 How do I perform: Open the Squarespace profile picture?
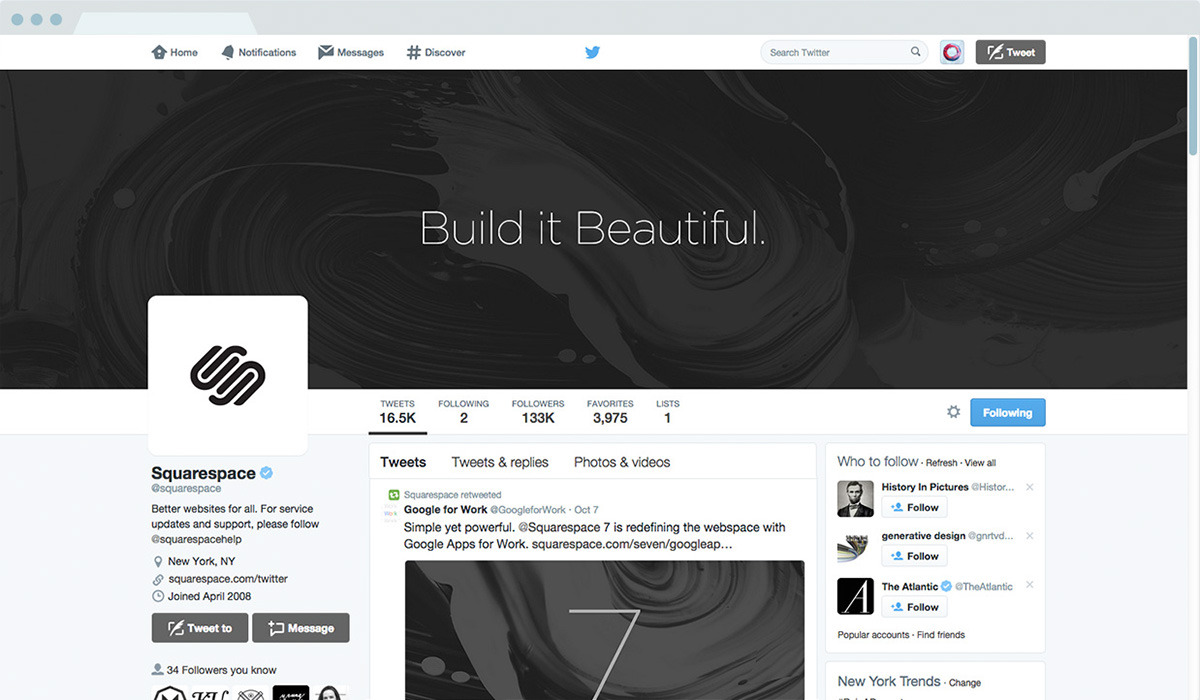pyautogui.click(x=228, y=375)
